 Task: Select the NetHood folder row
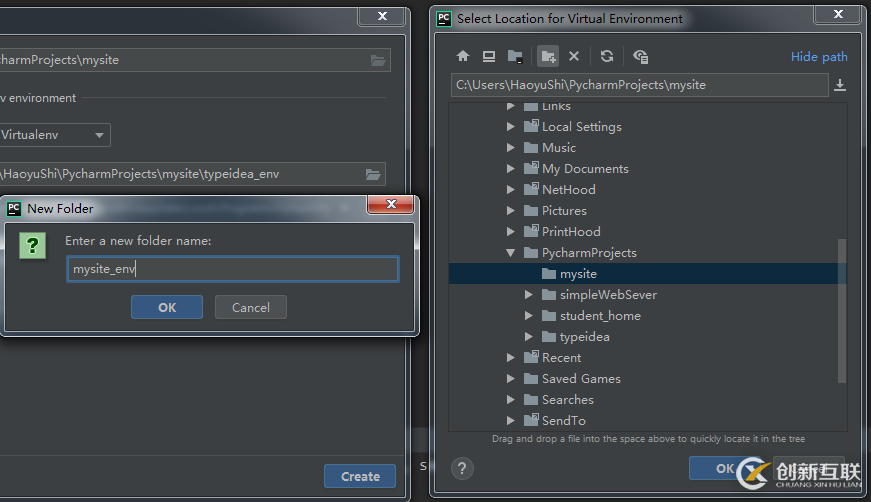click(x=647, y=189)
